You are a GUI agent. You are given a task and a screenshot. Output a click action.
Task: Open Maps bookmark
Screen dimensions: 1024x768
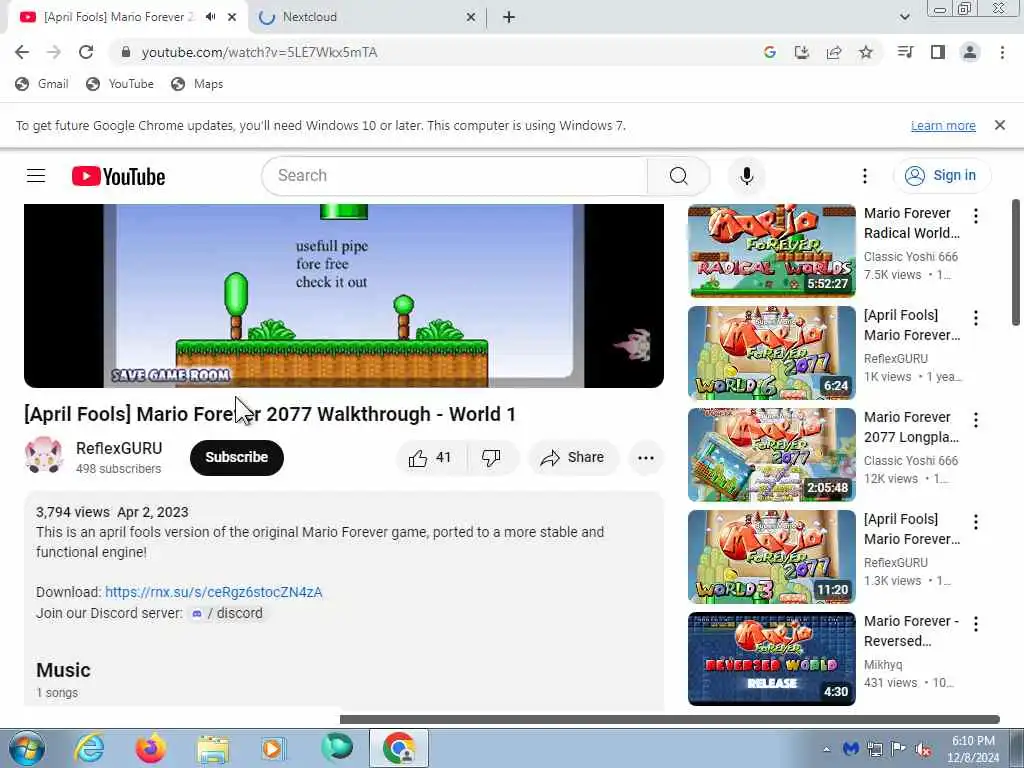(197, 84)
